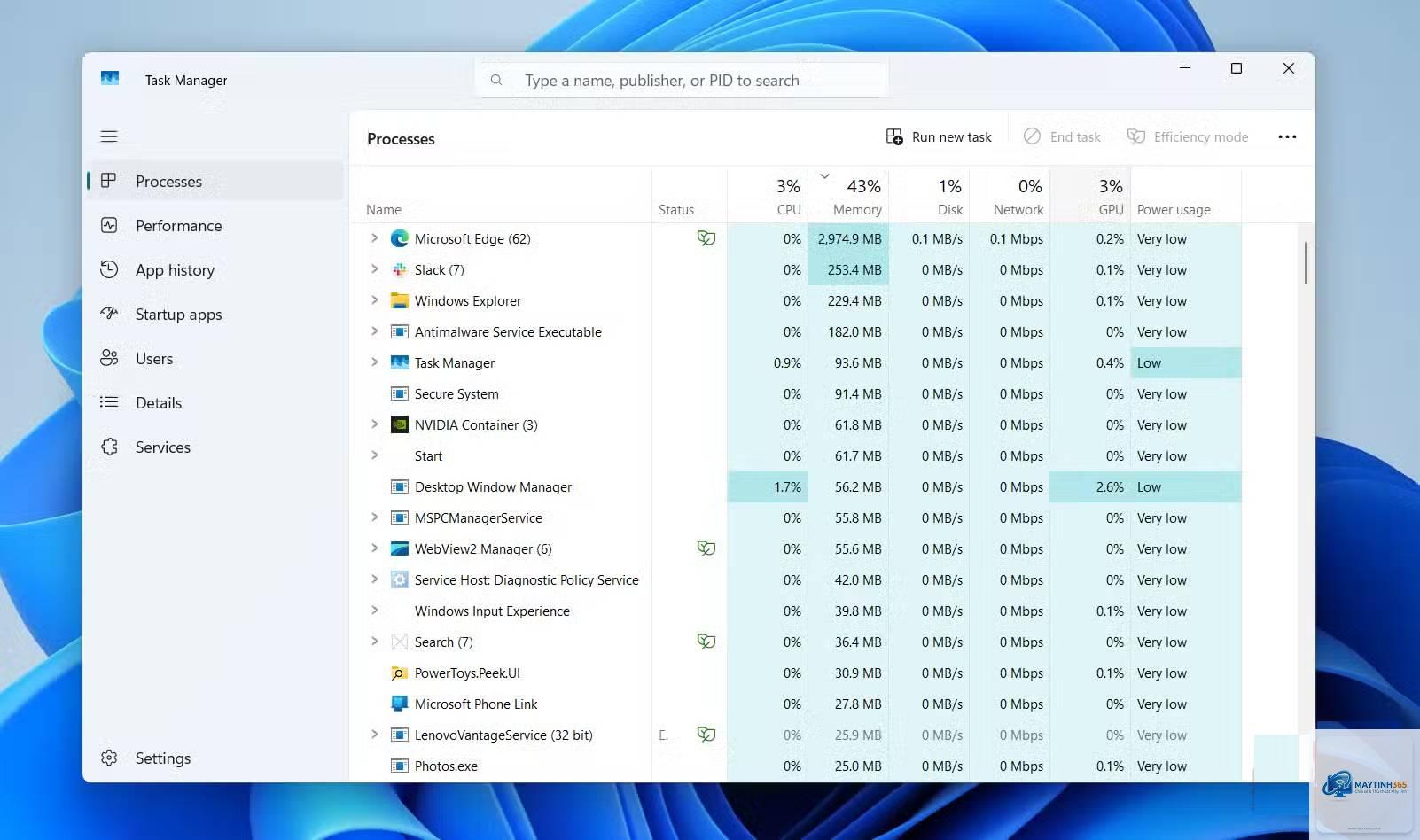Viewport: 1420px width, 840px height.
Task: Click the Task Manager app icon in title bar
Action: click(x=110, y=79)
